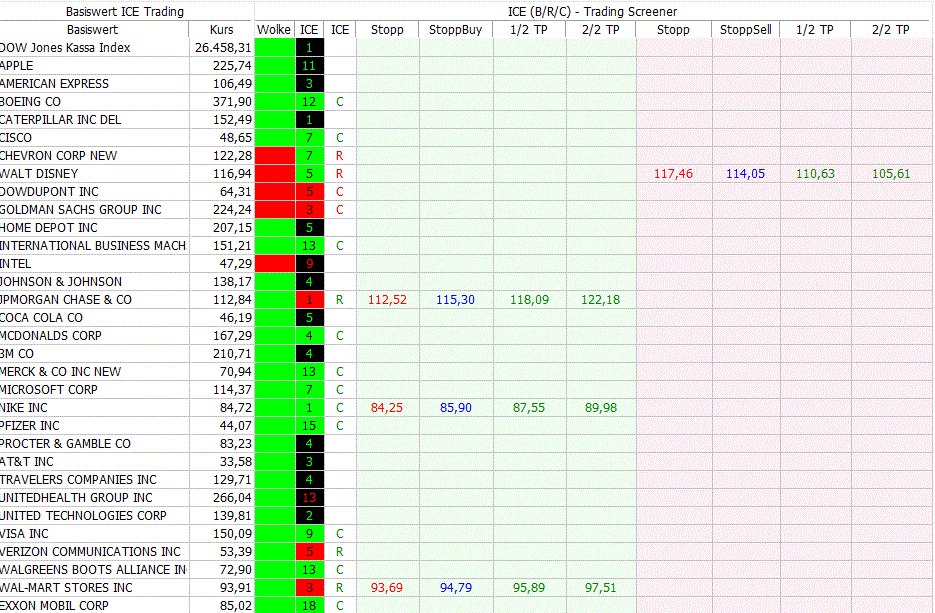
Task: Click red Wolke cell for INTEL
Action: [275, 264]
